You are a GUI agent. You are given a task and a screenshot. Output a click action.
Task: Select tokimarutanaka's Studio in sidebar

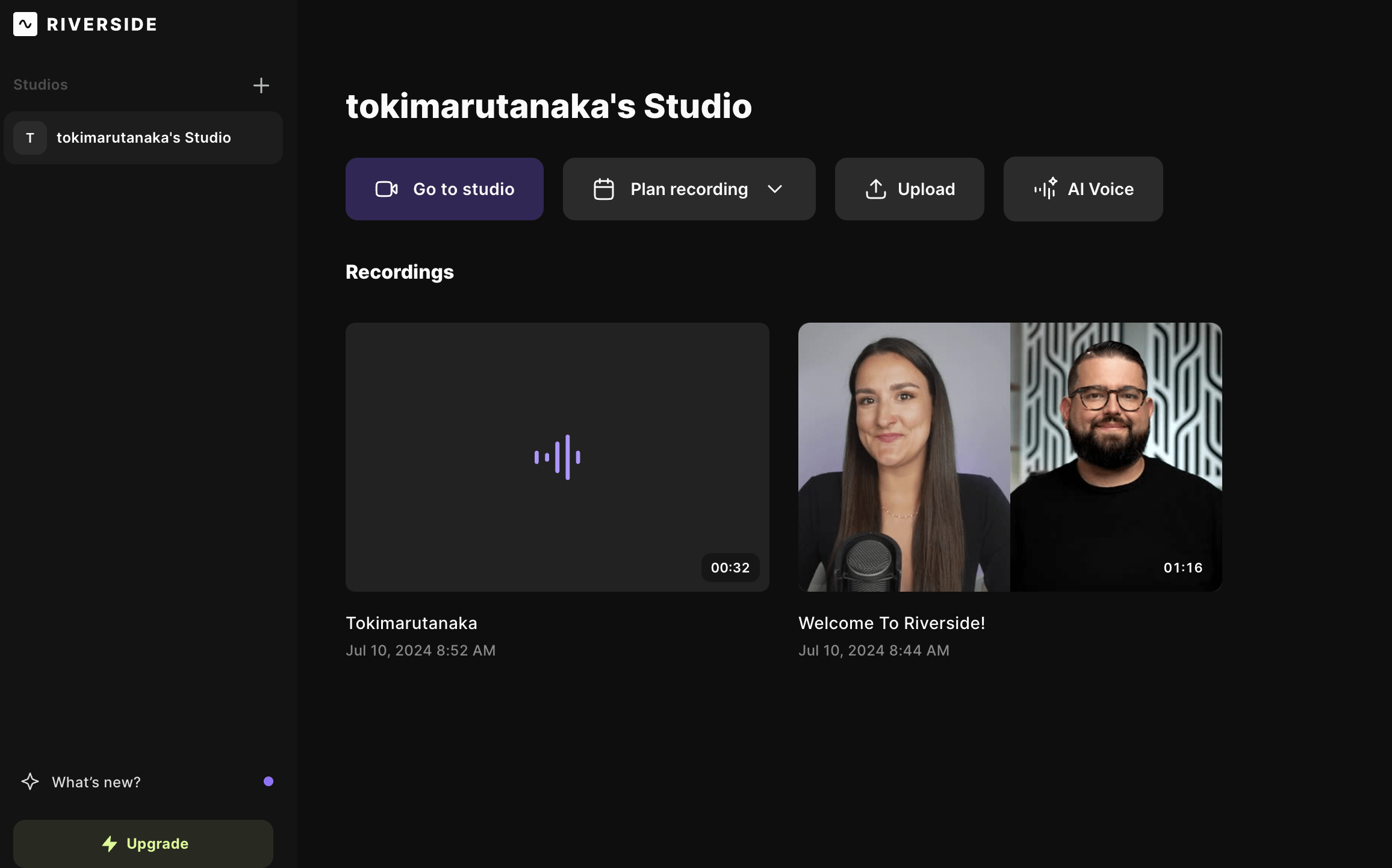[143, 138]
